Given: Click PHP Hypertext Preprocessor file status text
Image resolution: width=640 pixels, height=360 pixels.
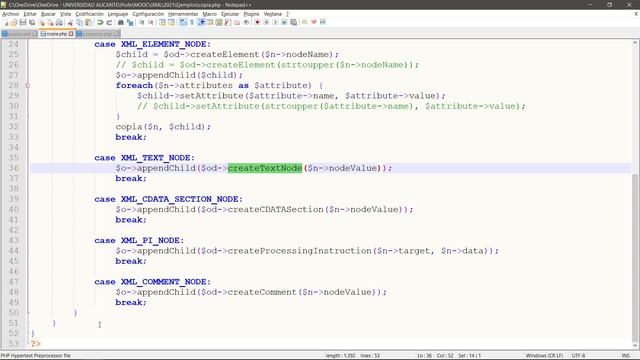Looking at the screenshot, I should tap(36, 356).
